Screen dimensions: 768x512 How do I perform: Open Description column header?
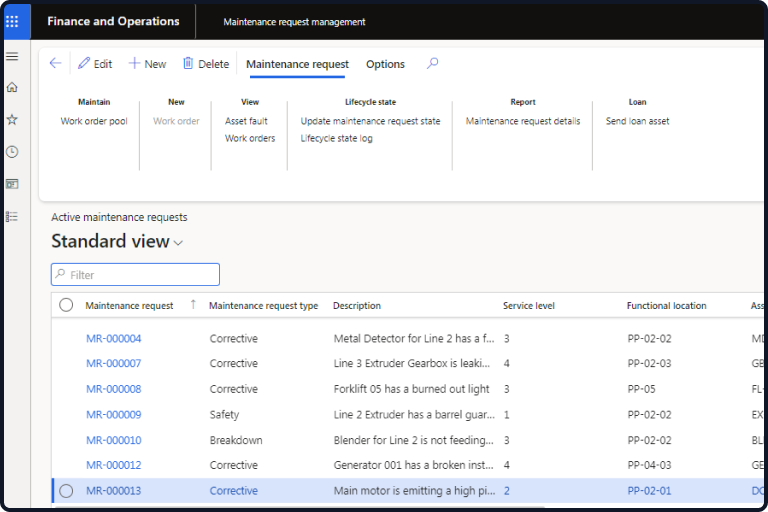pos(357,306)
